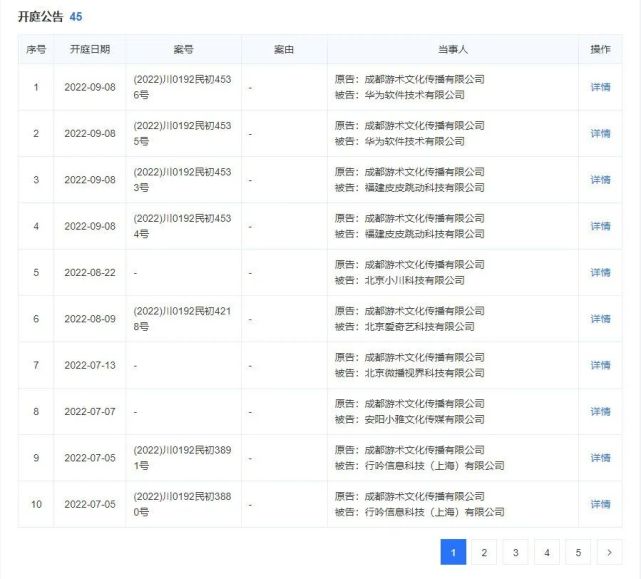Open 详情 for case 民初4536号
This screenshot has width=641, height=579.
coord(600,87)
